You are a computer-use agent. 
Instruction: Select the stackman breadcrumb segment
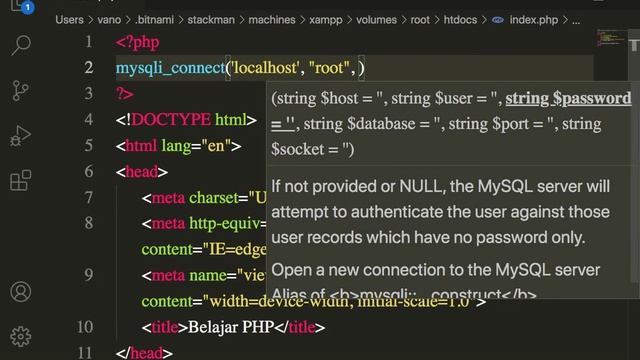[211, 20]
